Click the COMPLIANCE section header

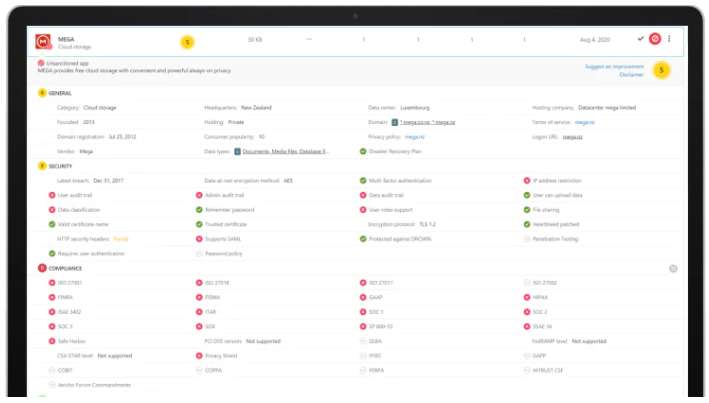[65, 268]
